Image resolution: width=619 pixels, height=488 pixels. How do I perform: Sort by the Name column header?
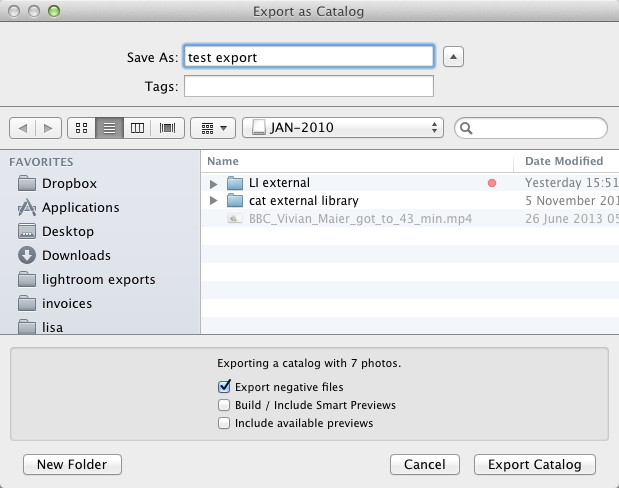357,161
